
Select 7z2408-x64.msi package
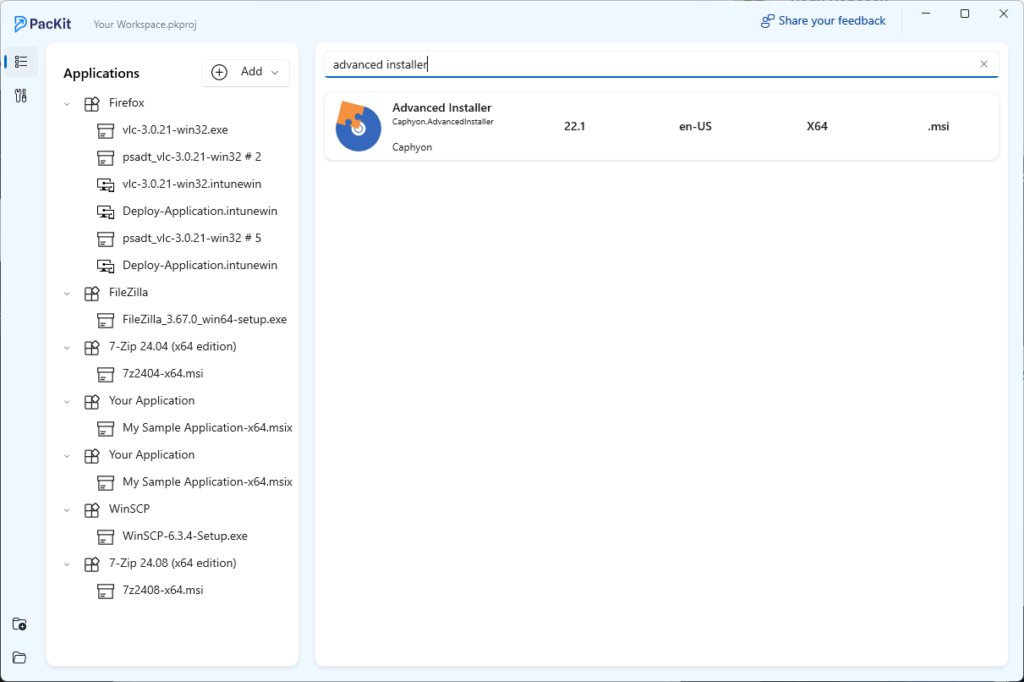163,590
